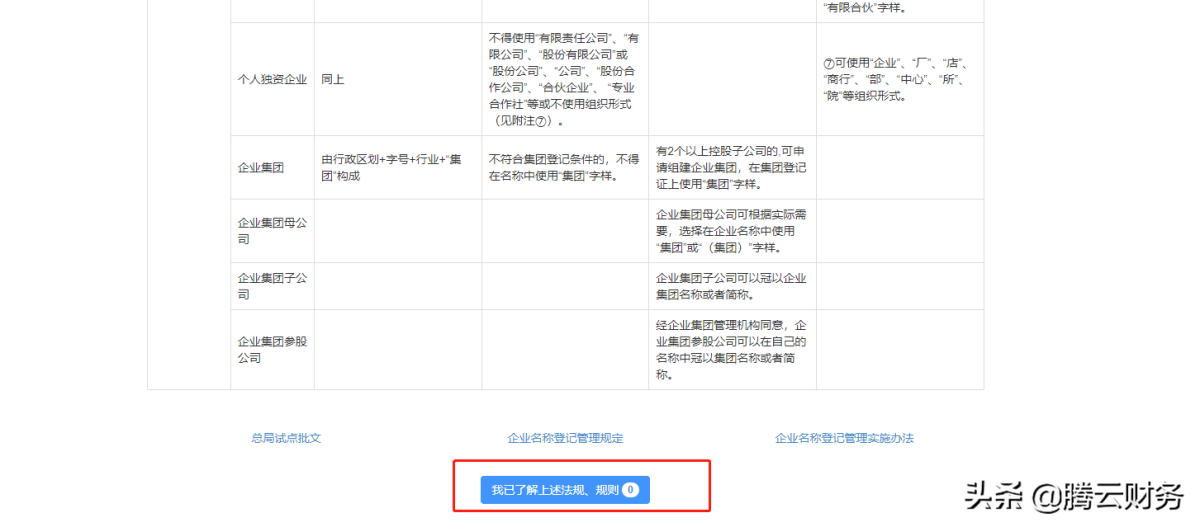Select the 个人独资企业 row header cell
The height and width of the screenshot is (527, 1200).
coord(272,79)
